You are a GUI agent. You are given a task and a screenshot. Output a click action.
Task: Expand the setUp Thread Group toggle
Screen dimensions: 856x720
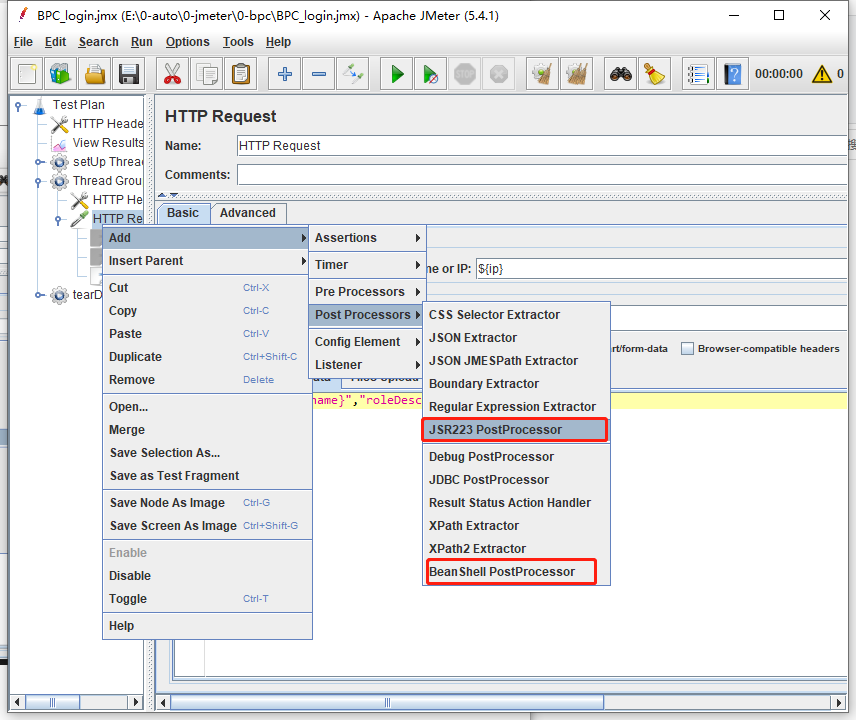[39, 162]
